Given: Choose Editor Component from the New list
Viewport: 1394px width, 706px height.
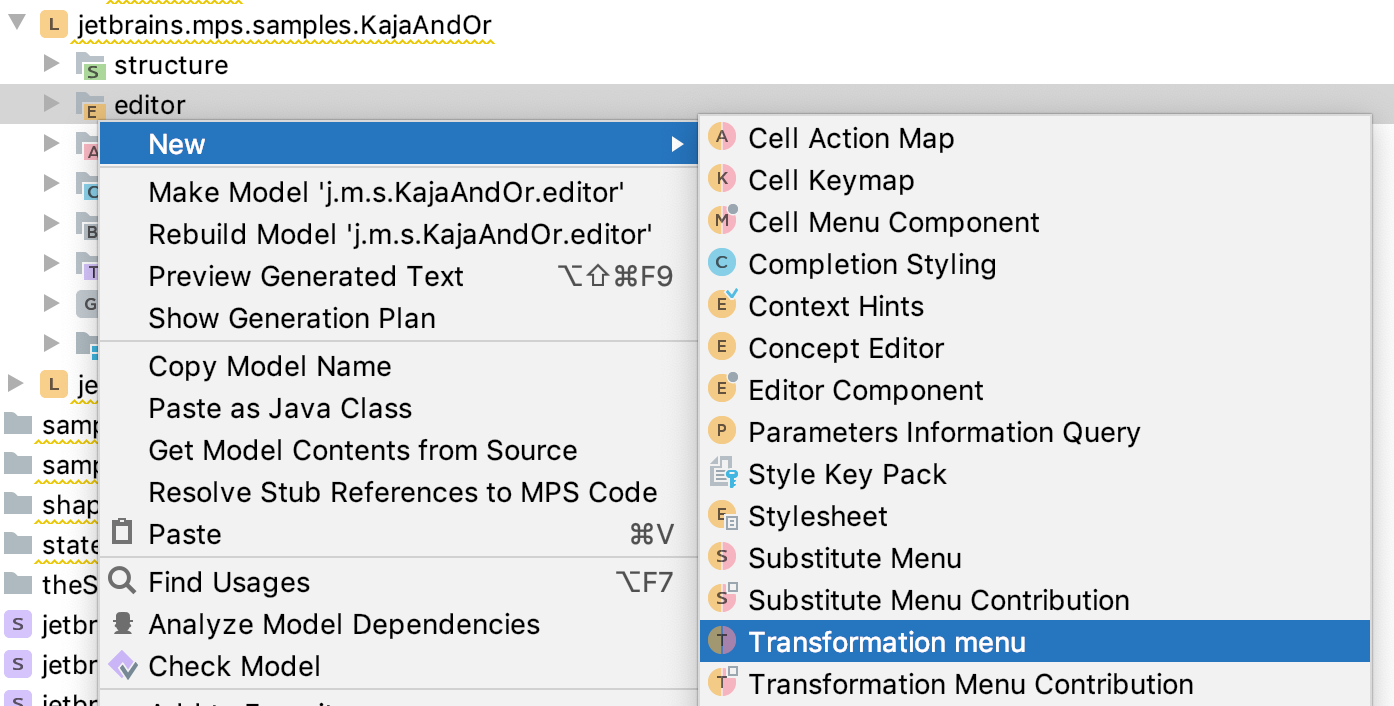Looking at the screenshot, I should click(x=866, y=390).
